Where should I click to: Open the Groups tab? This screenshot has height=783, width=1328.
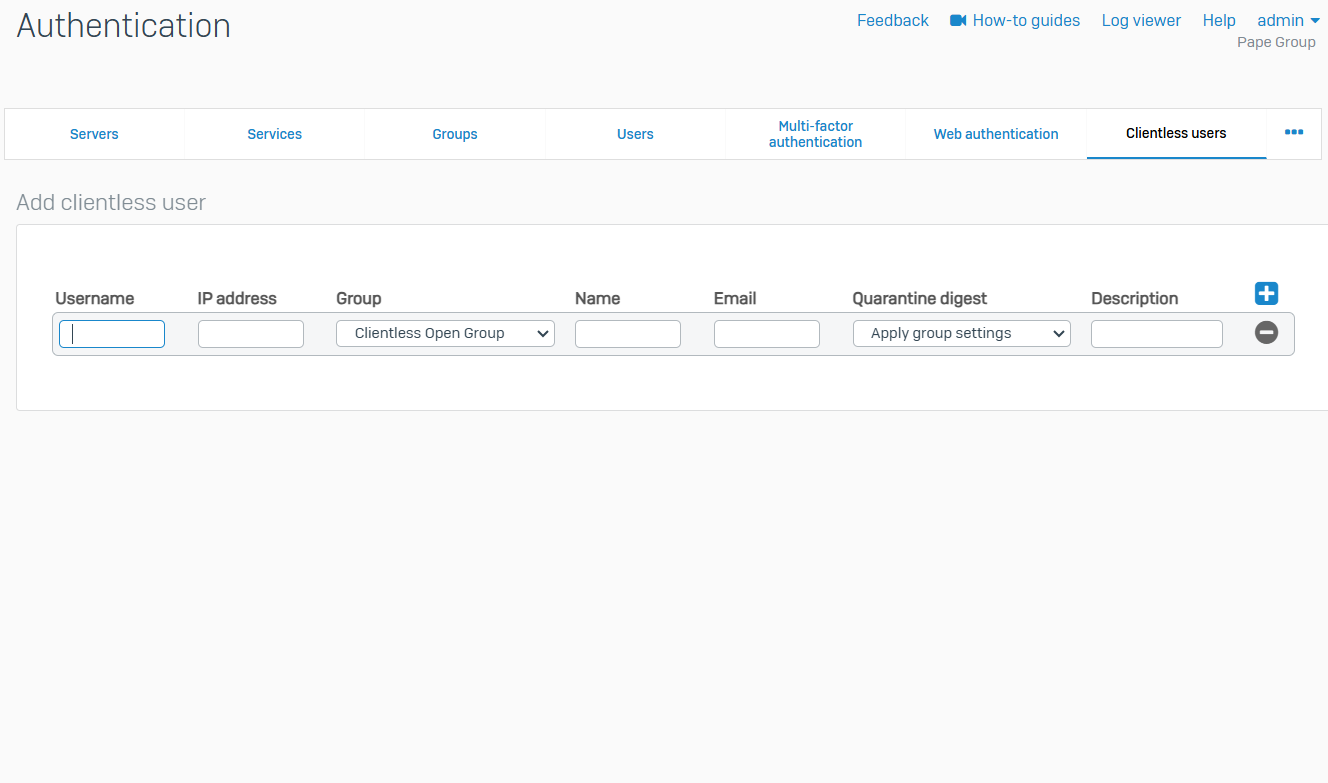[x=455, y=134]
